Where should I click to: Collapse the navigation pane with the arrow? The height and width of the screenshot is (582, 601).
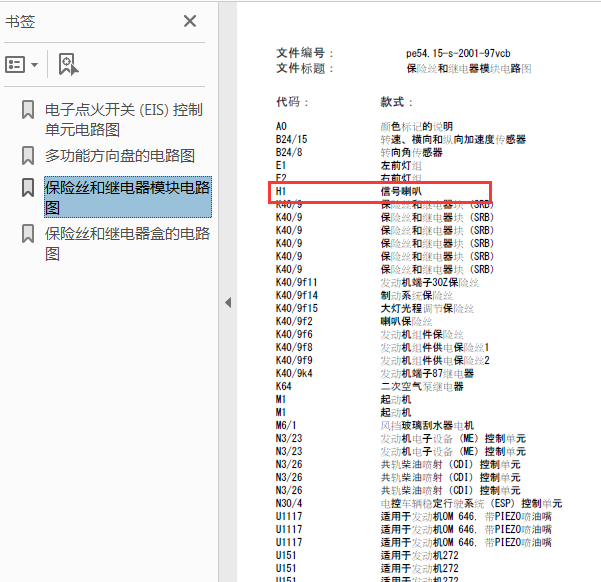228,303
